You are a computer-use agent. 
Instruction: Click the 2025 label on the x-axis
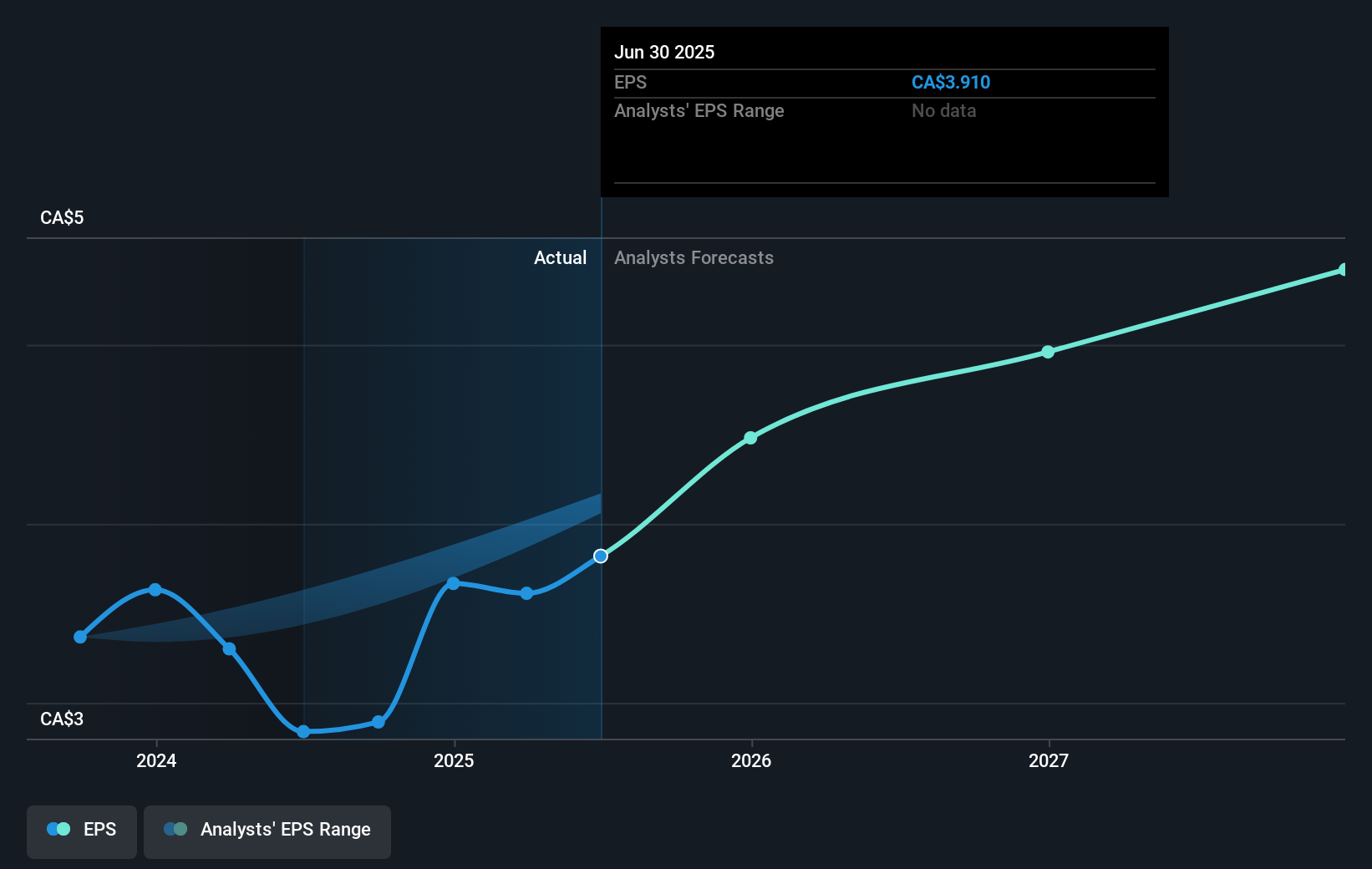click(x=454, y=761)
